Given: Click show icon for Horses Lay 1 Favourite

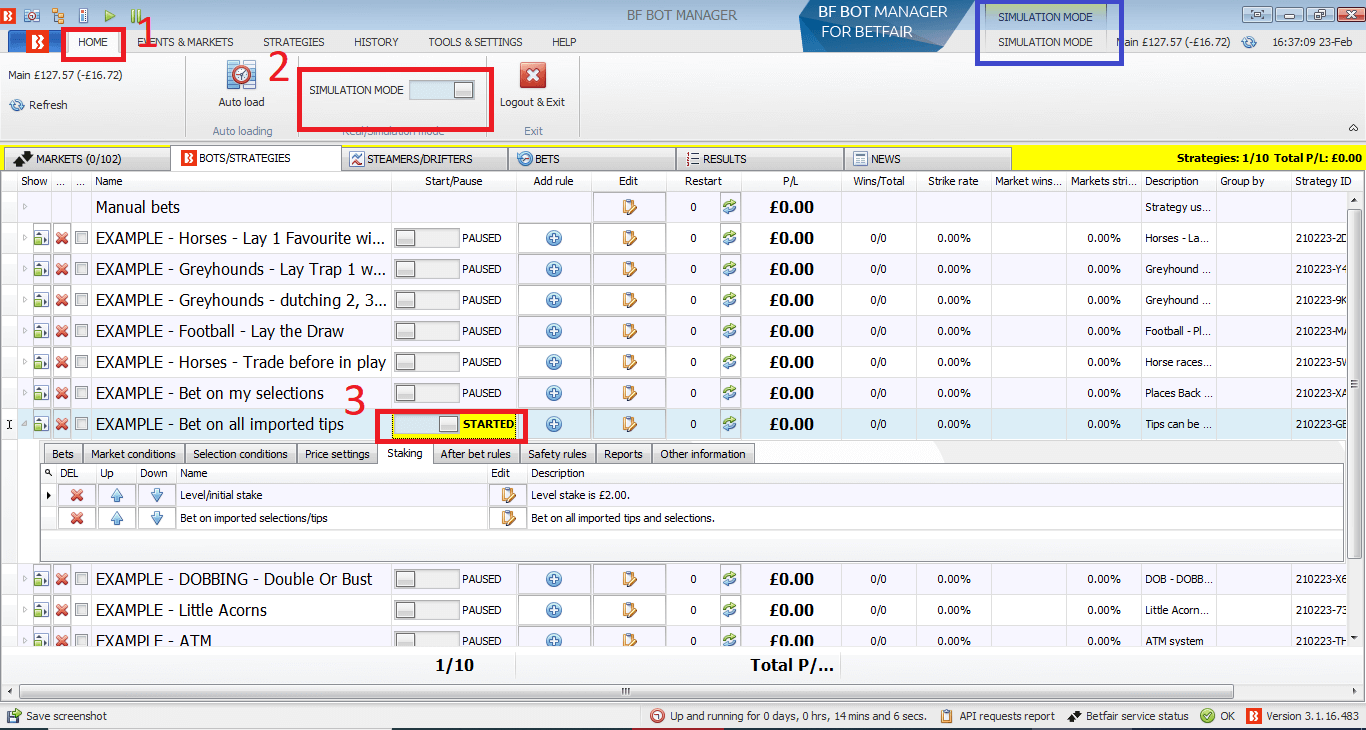Looking at the screenshot, I should point(41,238).
